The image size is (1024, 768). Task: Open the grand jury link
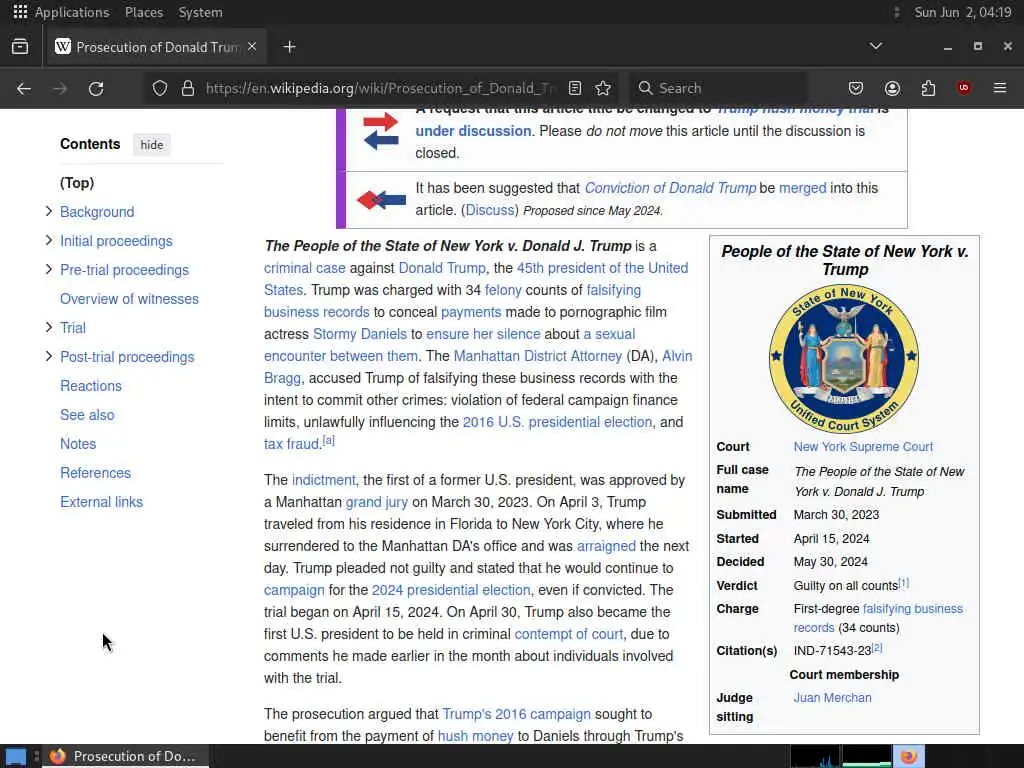click(377, 502)
